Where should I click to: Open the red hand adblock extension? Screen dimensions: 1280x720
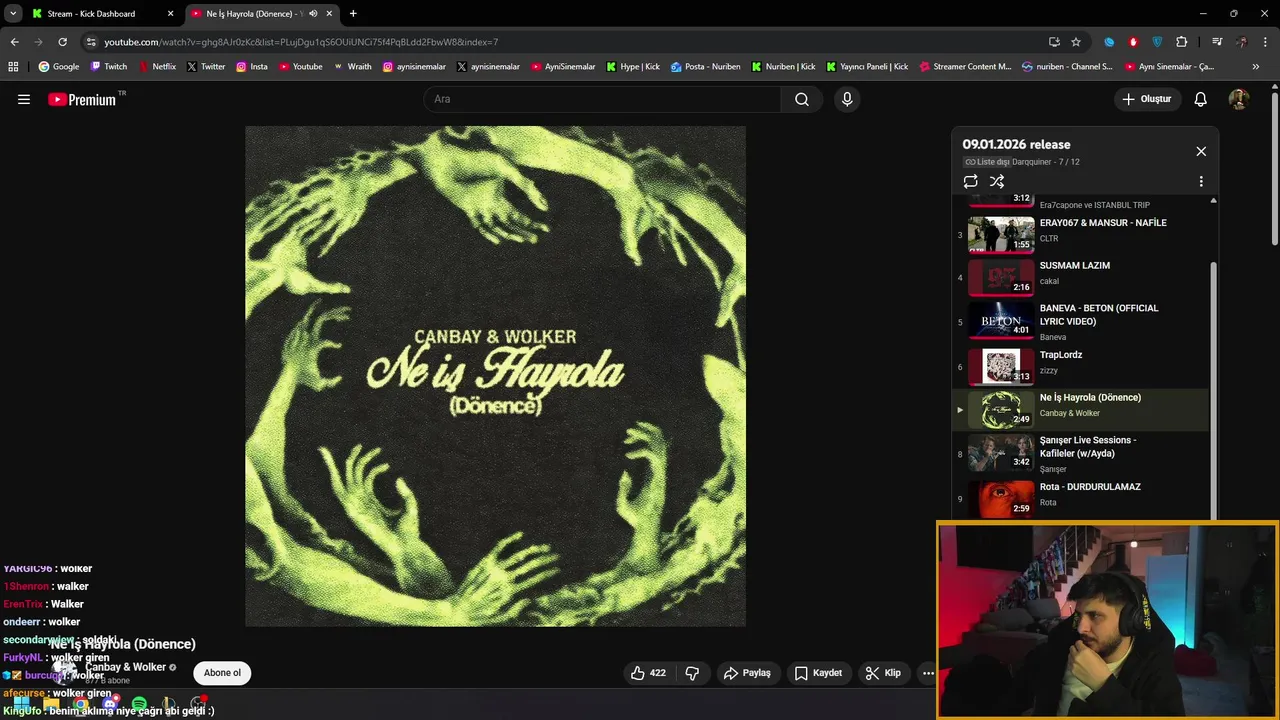tap(1133, 42)
